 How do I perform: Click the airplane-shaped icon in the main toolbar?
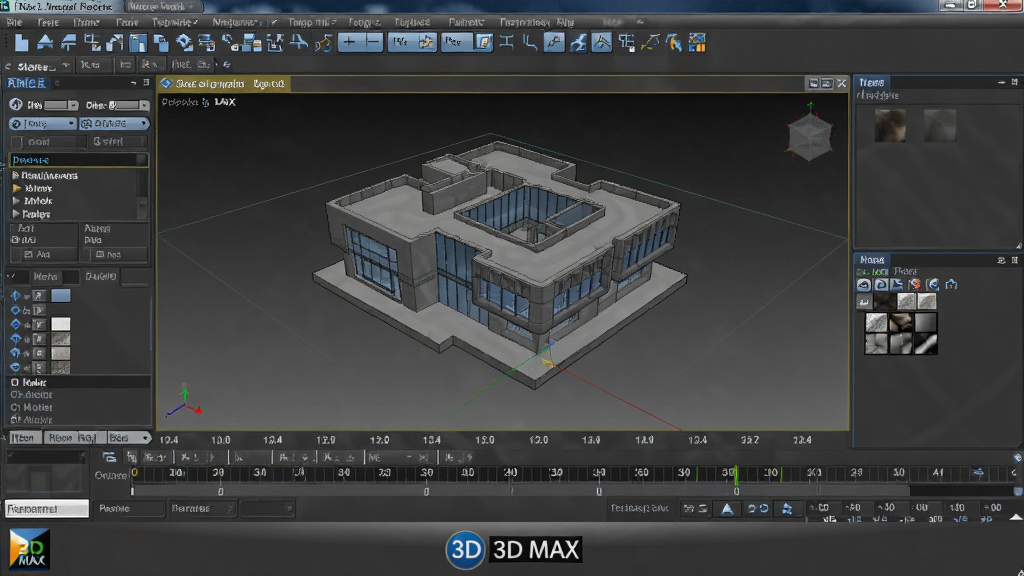(x=298, y=43)
